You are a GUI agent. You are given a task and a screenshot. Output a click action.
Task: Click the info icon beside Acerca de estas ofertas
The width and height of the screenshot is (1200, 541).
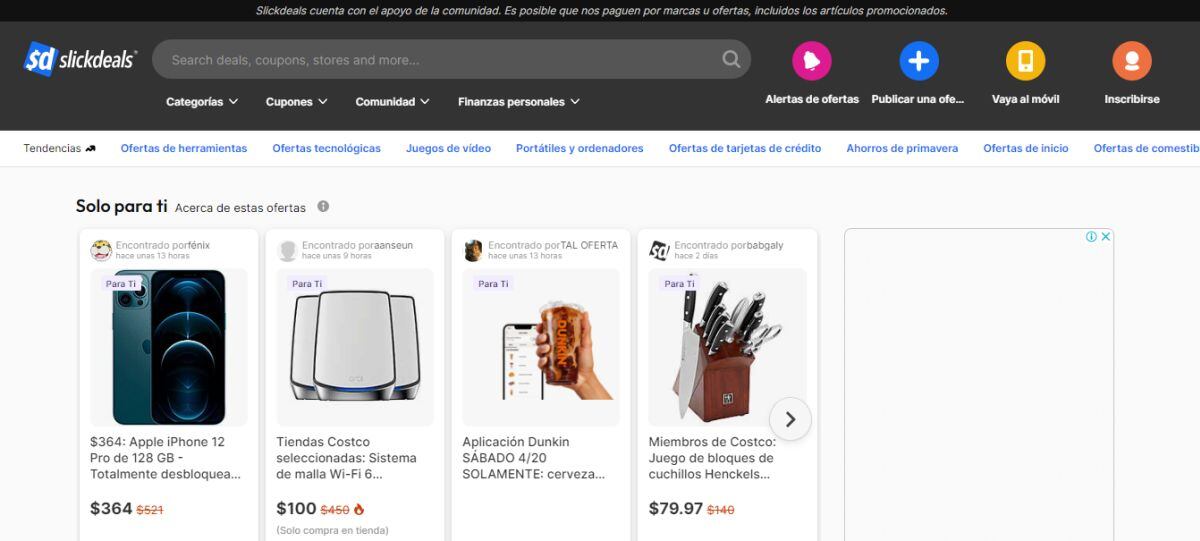[x=323, y=207]
